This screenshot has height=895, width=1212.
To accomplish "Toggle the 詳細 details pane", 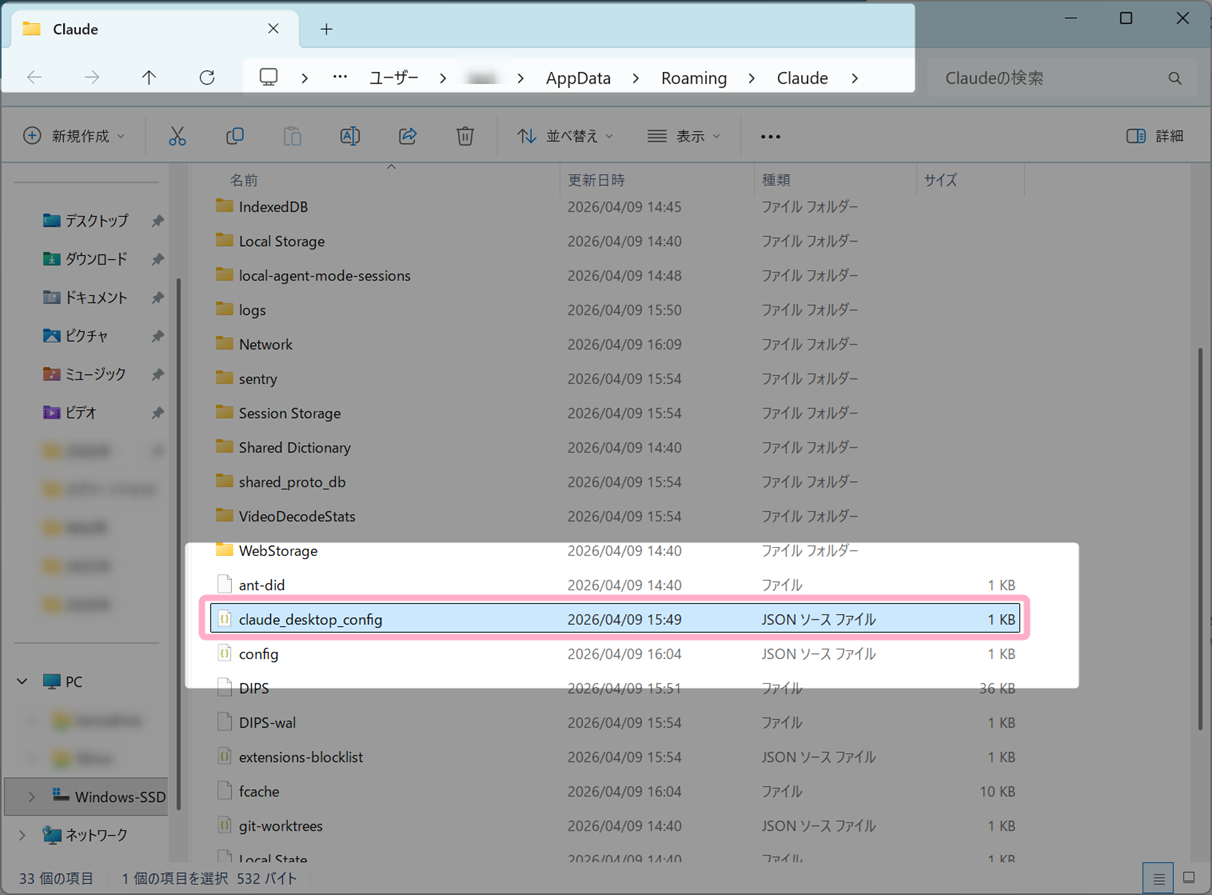I will (1155, 136).
